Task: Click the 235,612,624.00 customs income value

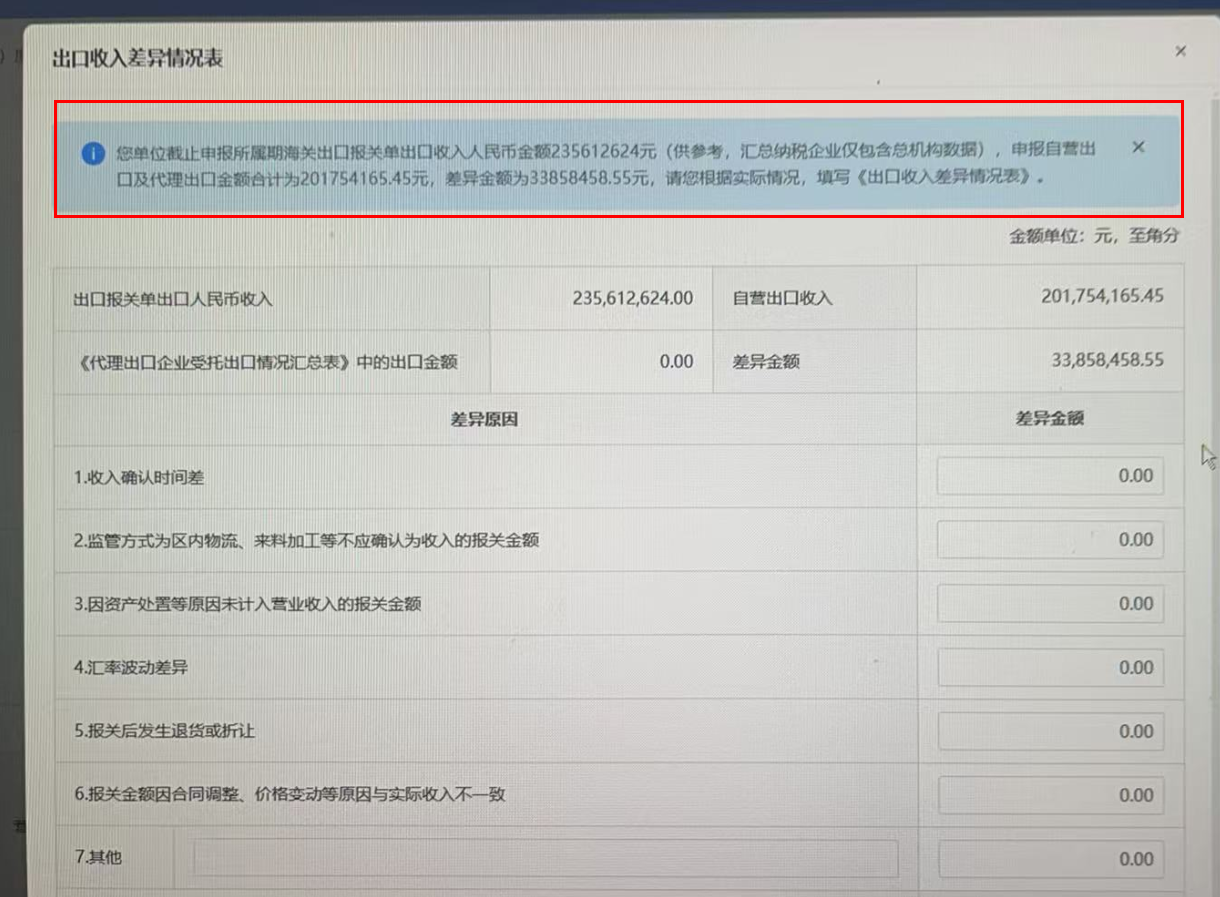Action: click(633, 298)
